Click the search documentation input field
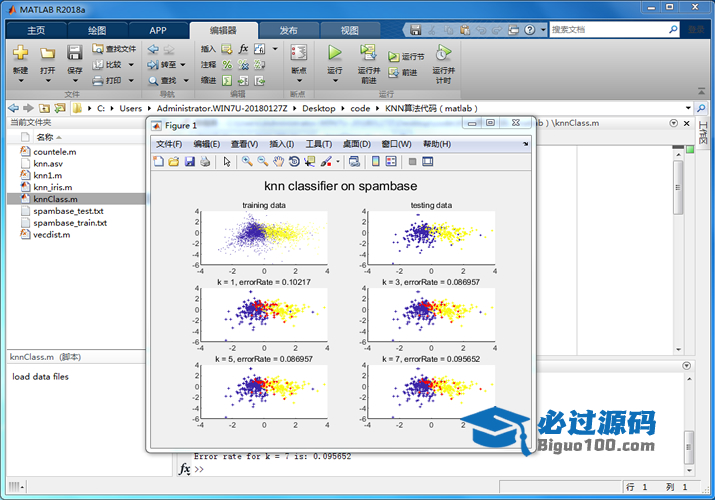 [x=609, y=30]
